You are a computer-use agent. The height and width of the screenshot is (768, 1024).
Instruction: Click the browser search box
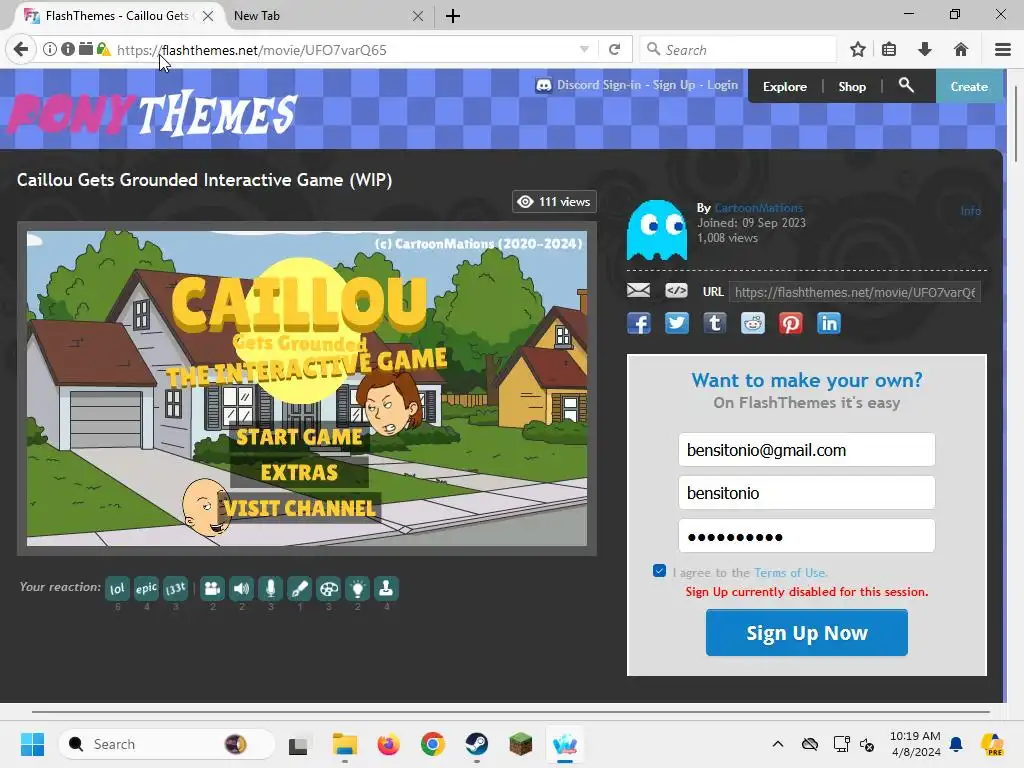tap(738, 50)
